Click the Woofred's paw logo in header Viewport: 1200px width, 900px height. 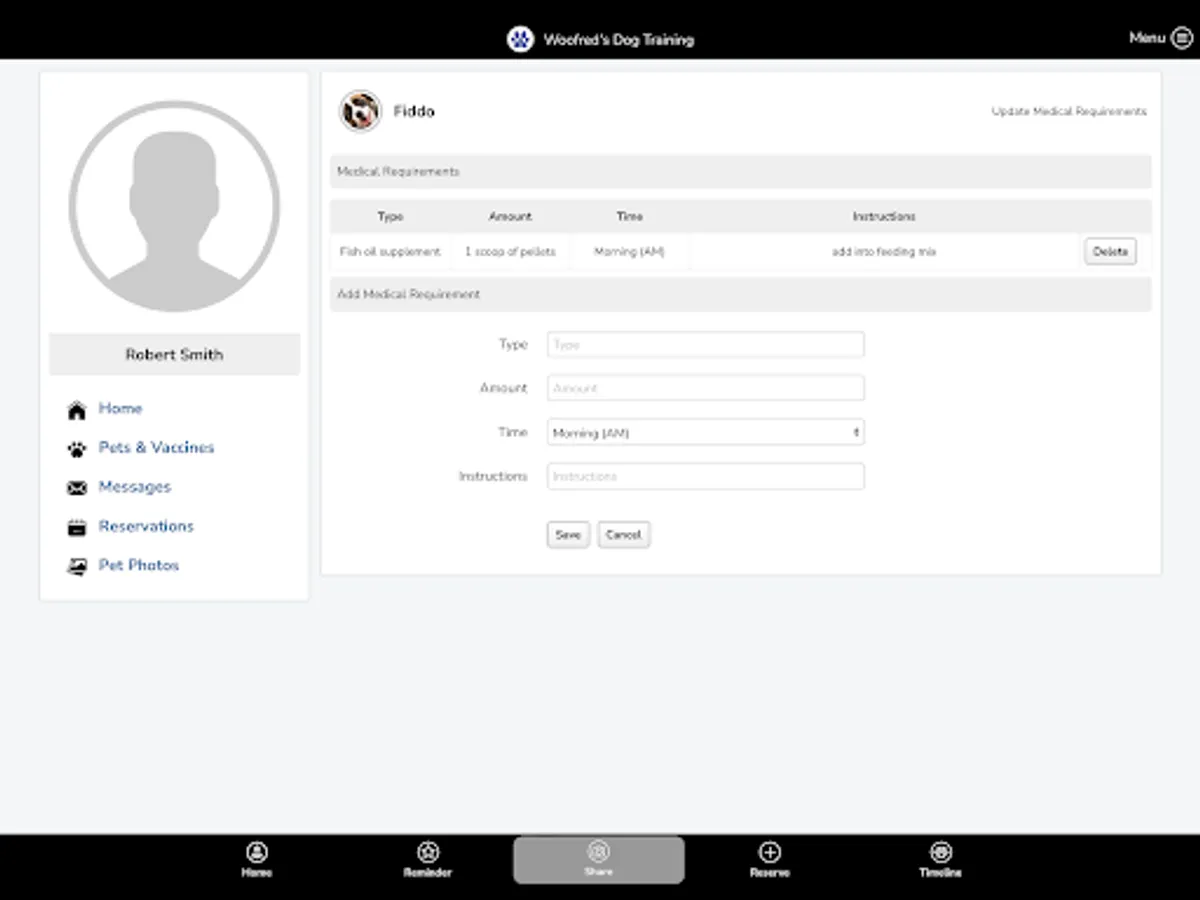pos(520,39)
